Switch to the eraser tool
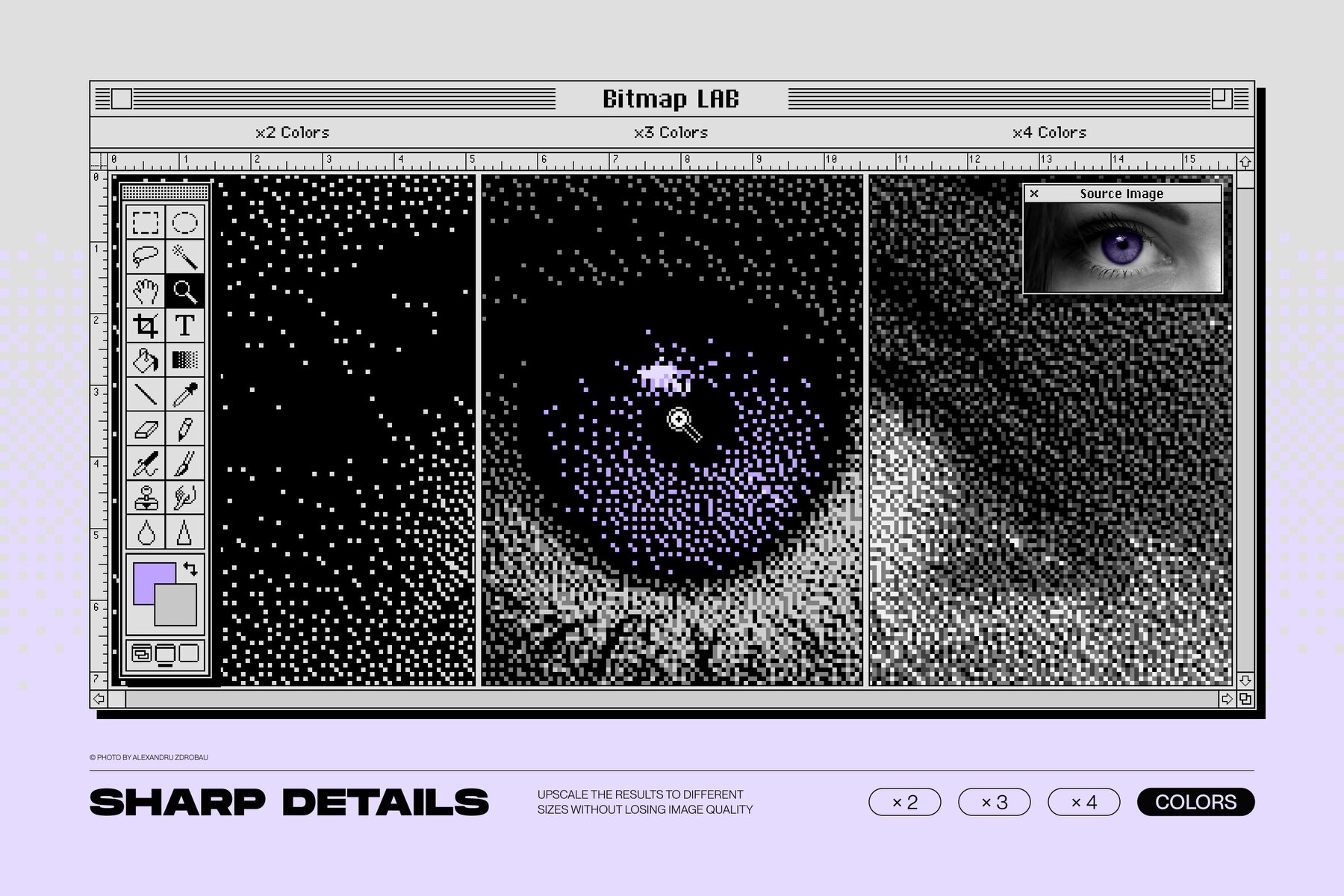Screen dimensions: 1344x896 click(x=145, y=429)
